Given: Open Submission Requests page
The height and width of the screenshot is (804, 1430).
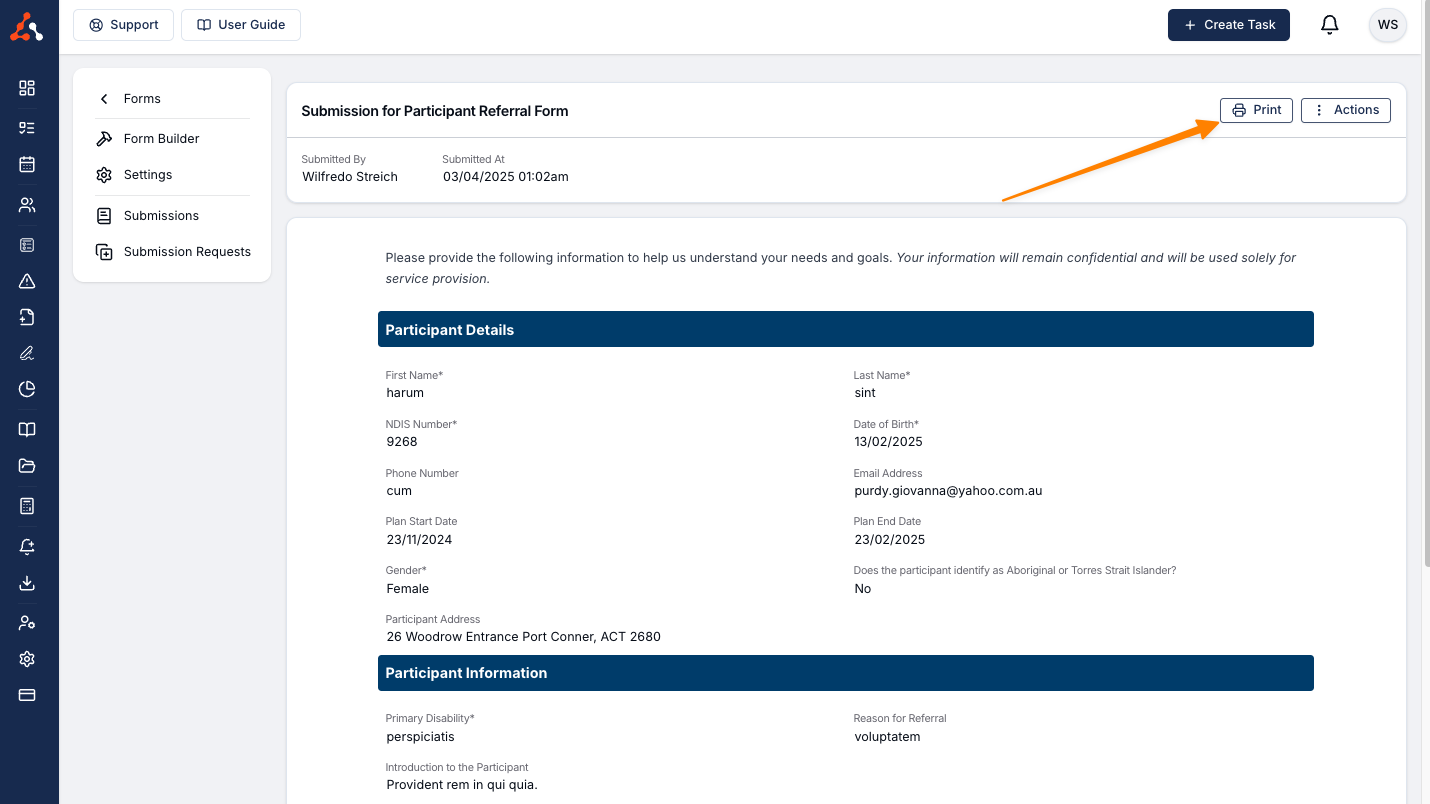Looking at the screenshot, I should point(186,252).
